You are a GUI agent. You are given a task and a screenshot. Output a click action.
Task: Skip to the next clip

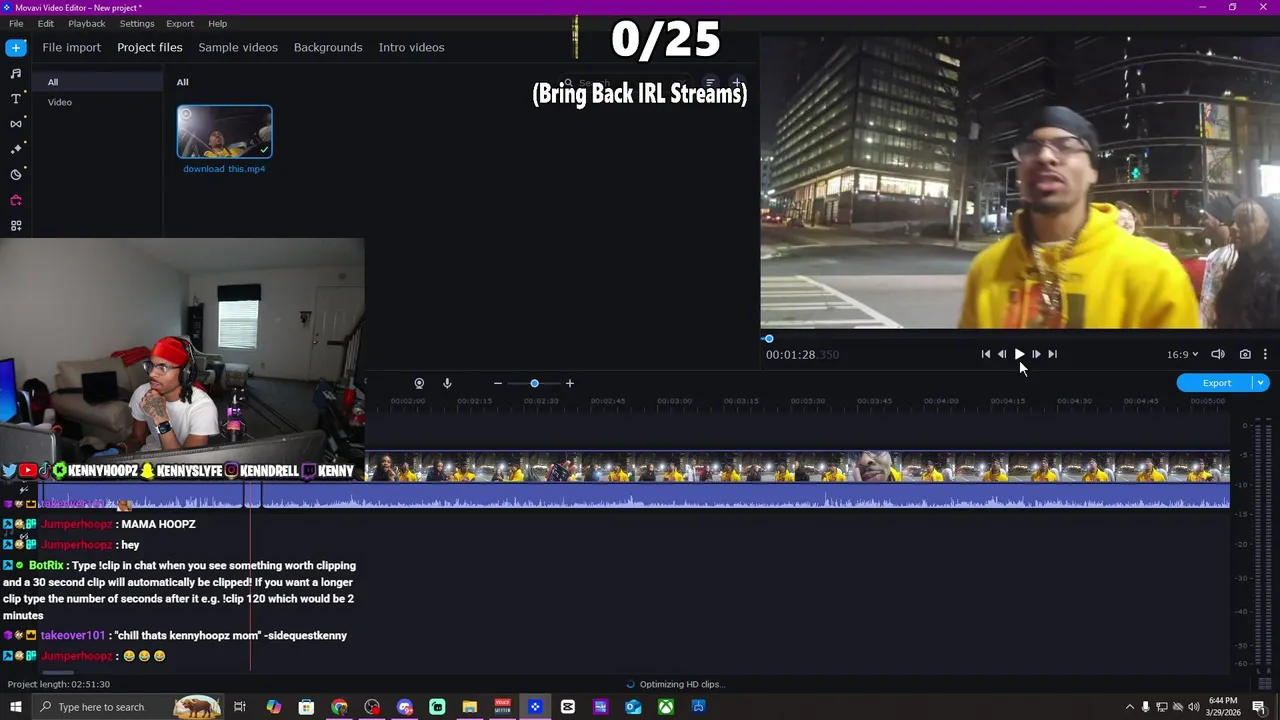(x=1052, y=354)
